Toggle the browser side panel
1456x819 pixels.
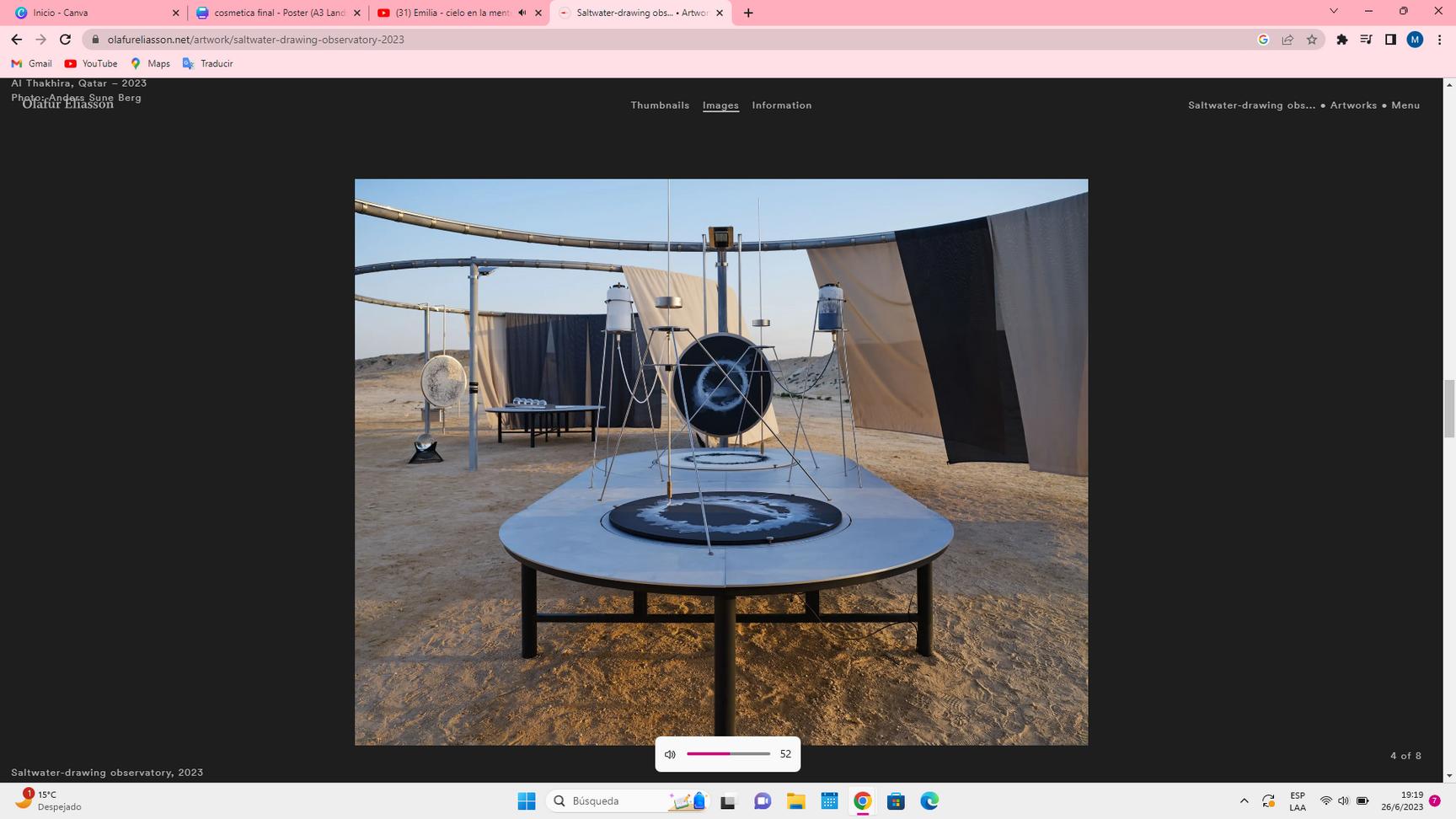tap(1390, 40)
